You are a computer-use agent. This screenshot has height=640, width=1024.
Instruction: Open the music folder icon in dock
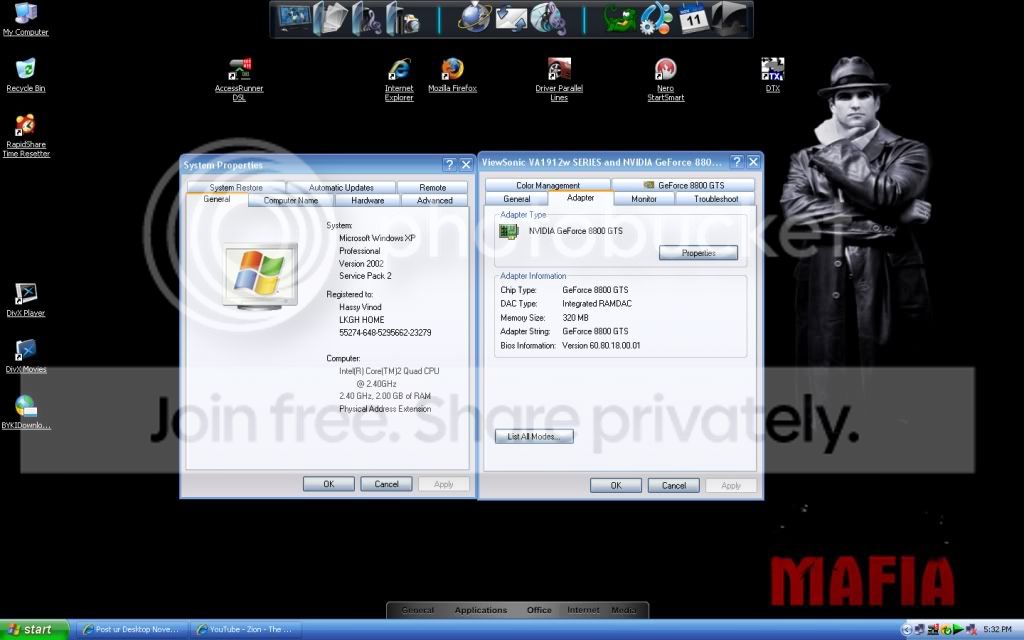point(367,18)
